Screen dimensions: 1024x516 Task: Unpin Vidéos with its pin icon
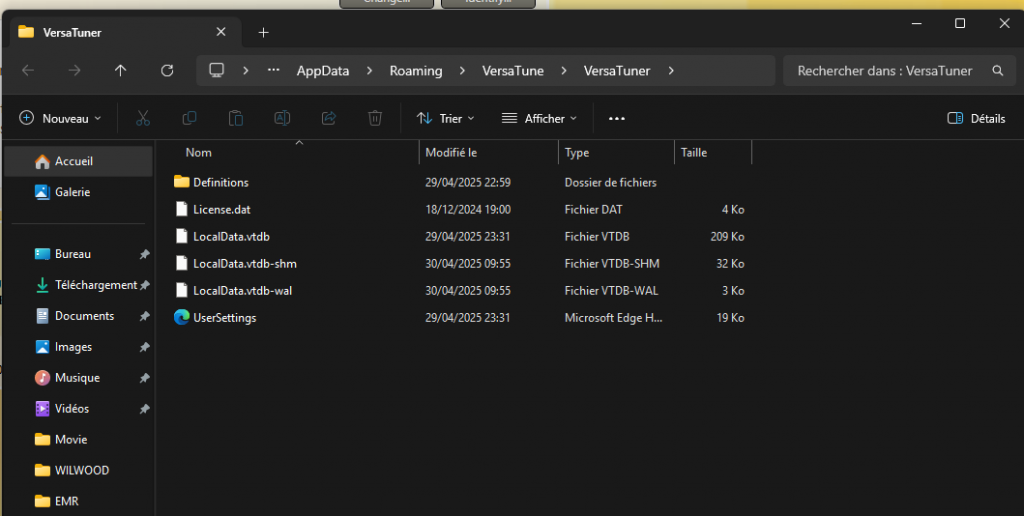[x=144, y=409]
